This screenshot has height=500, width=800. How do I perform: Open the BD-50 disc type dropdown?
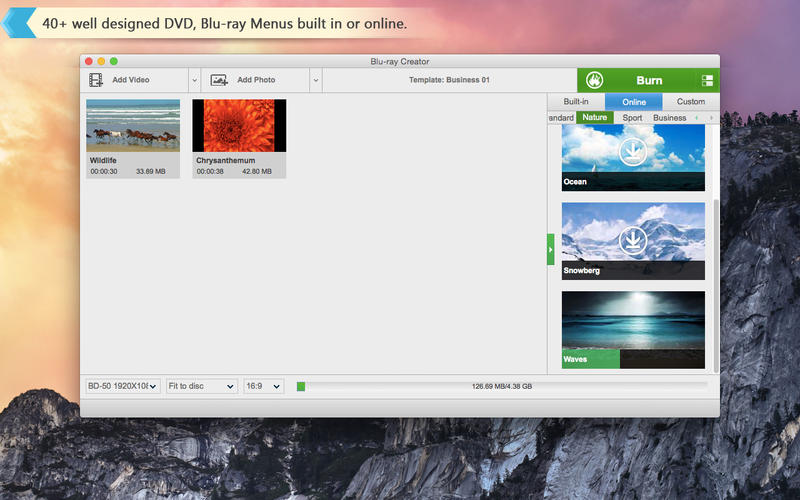(123, 386)
